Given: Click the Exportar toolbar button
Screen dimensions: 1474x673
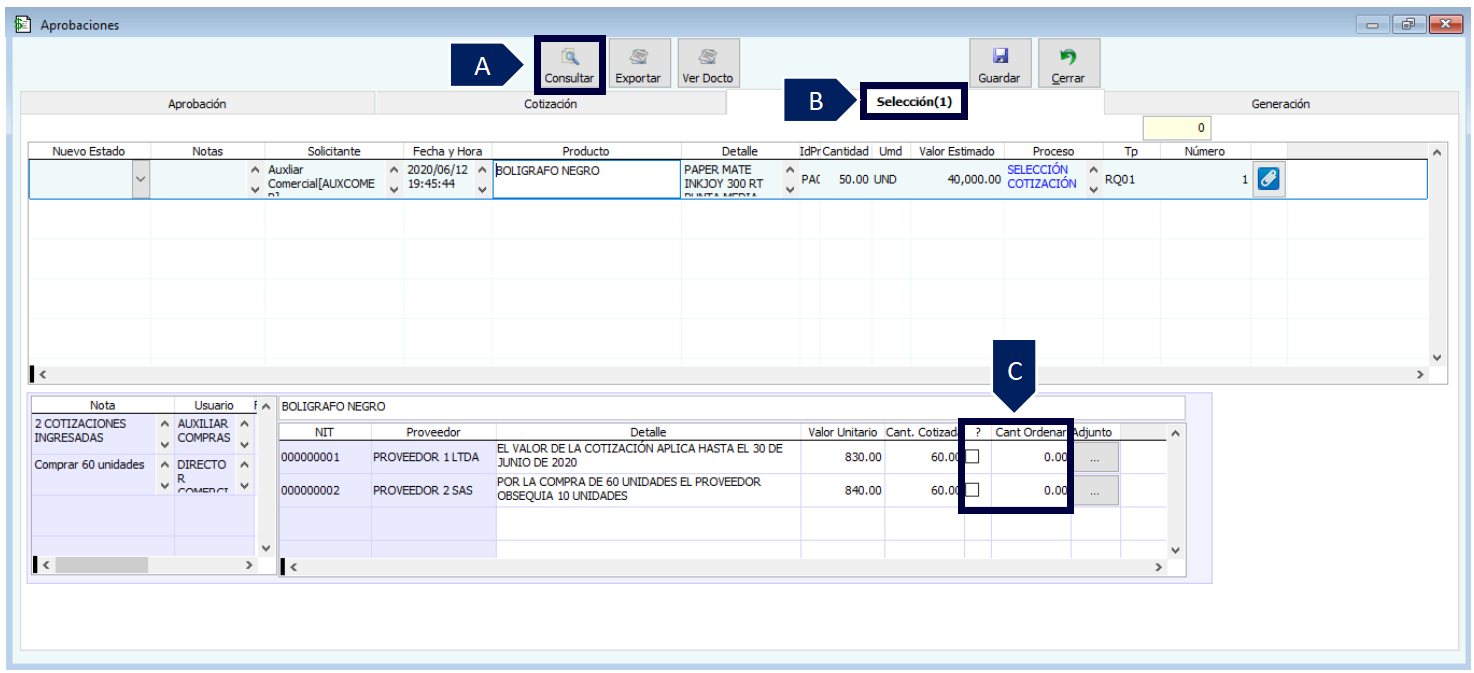Looking at the screenshot, I should click(637, 64).
